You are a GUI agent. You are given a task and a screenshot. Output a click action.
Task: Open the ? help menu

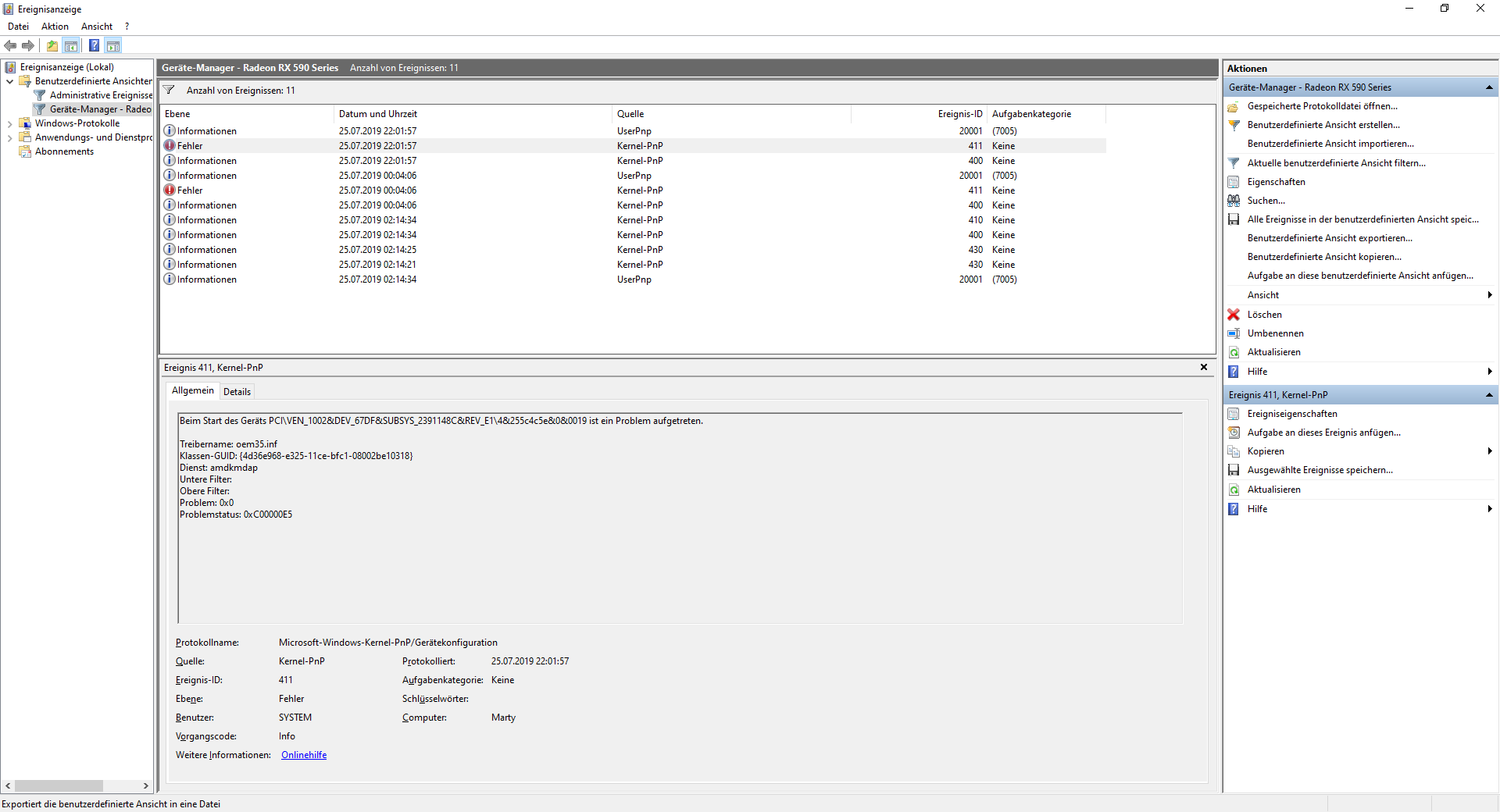tap(127, 27)
